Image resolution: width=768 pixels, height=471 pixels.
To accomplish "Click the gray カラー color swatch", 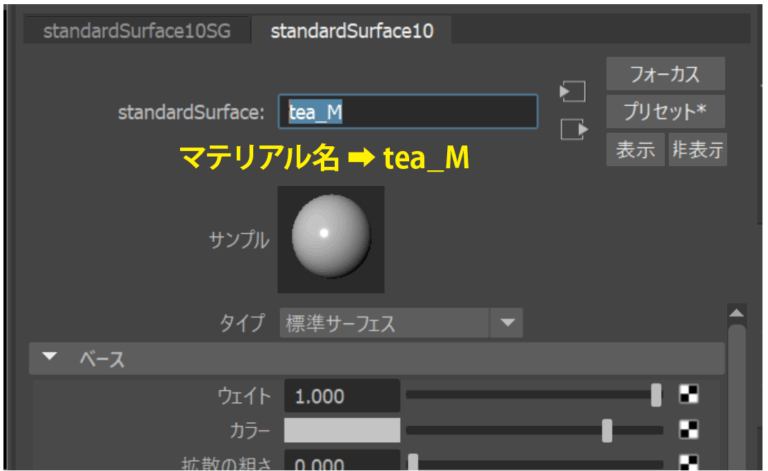I will click(342, 430).
